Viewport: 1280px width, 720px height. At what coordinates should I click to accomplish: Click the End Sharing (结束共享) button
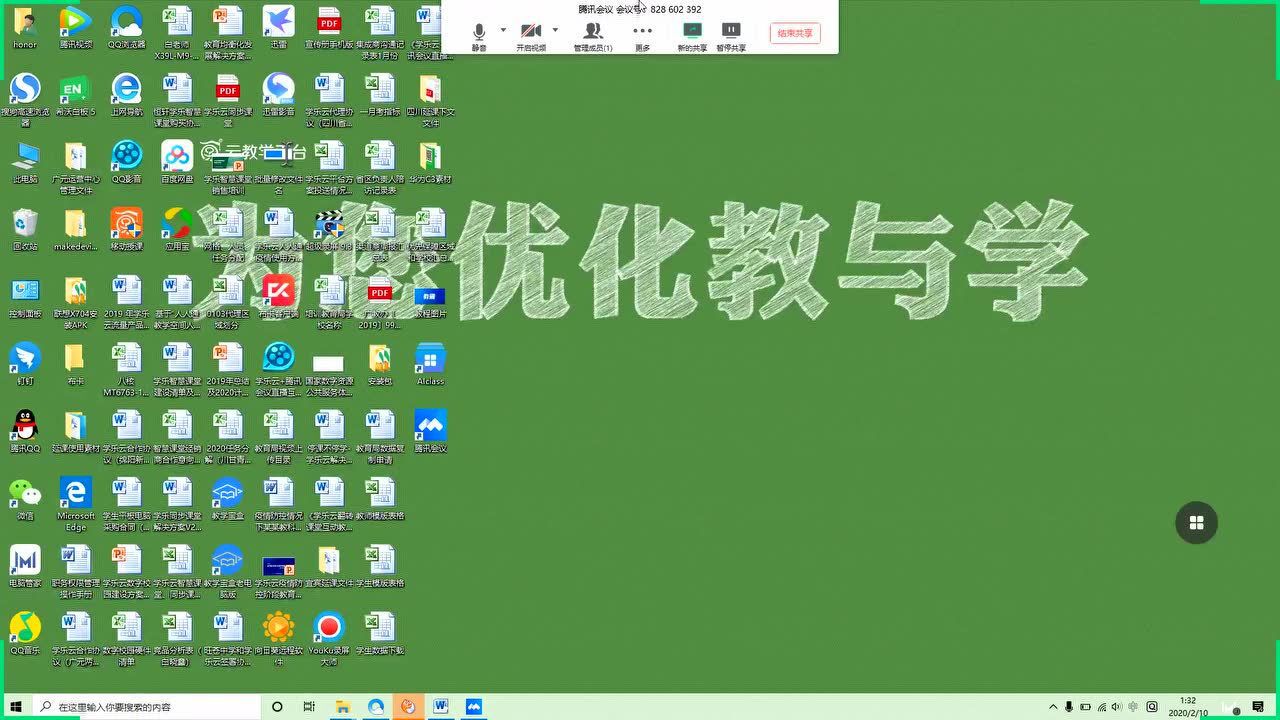pyautogui.click(x=795, y=33)
